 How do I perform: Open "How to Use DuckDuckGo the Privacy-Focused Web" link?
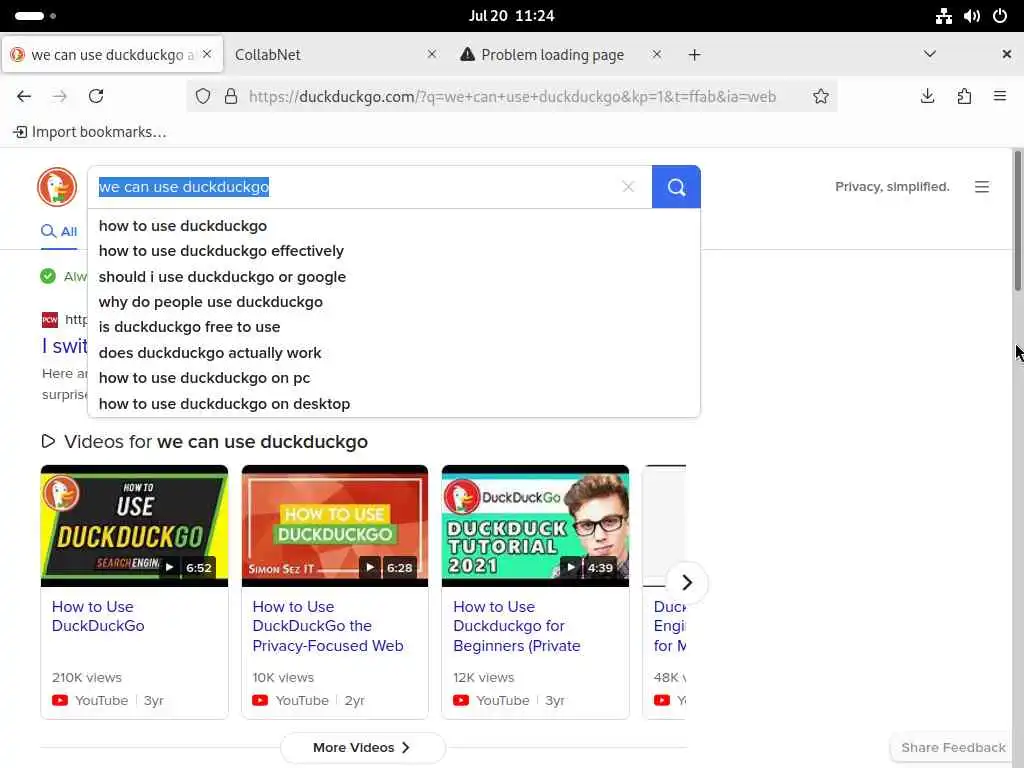[328, 626]
